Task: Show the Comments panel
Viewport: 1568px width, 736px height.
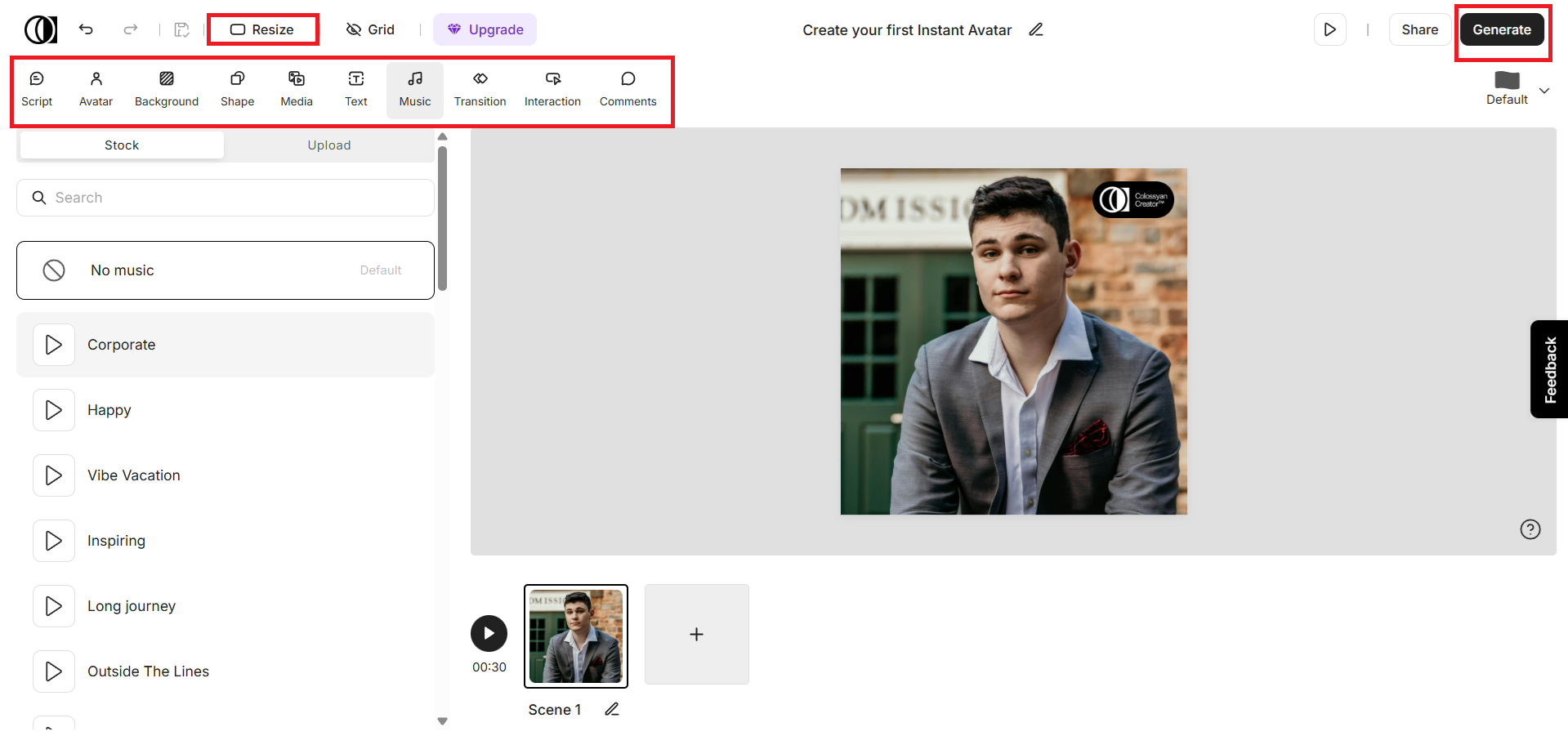Action: [x=628, y=88]
